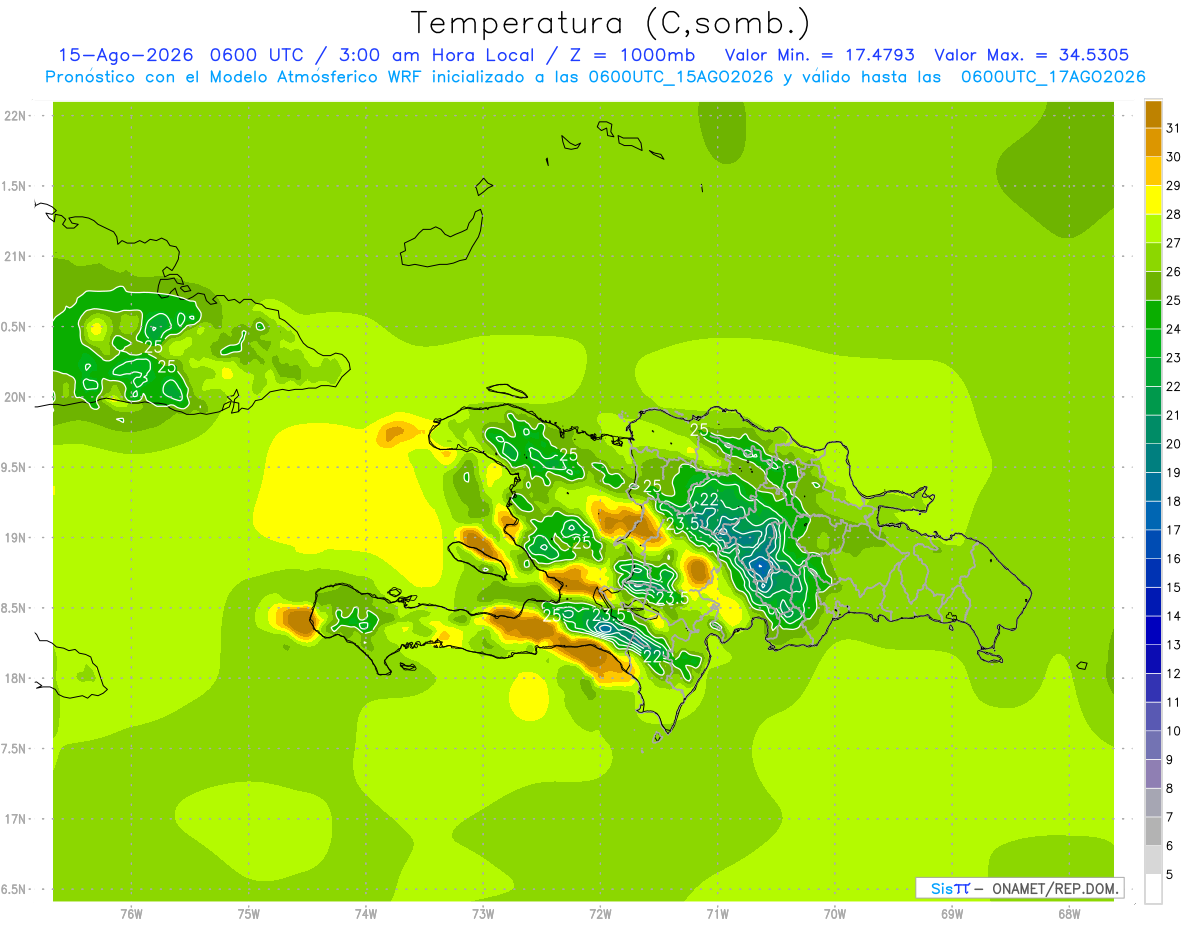Viewport: 1200px width, 927px height.
Task: Click the "Sisπ" logo text
Action: point(950,888)
